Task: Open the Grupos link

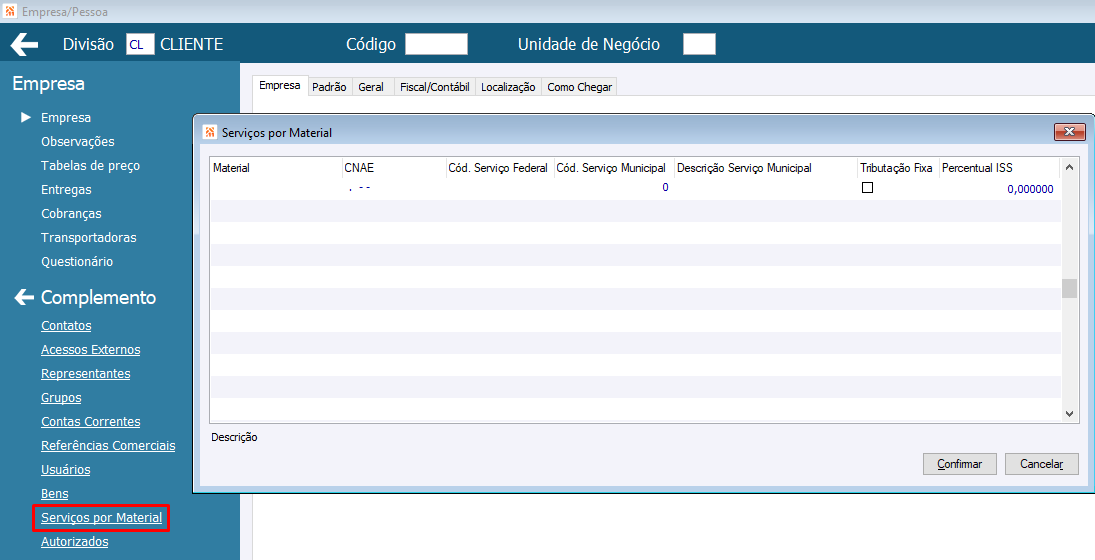Action: [61, 398]
